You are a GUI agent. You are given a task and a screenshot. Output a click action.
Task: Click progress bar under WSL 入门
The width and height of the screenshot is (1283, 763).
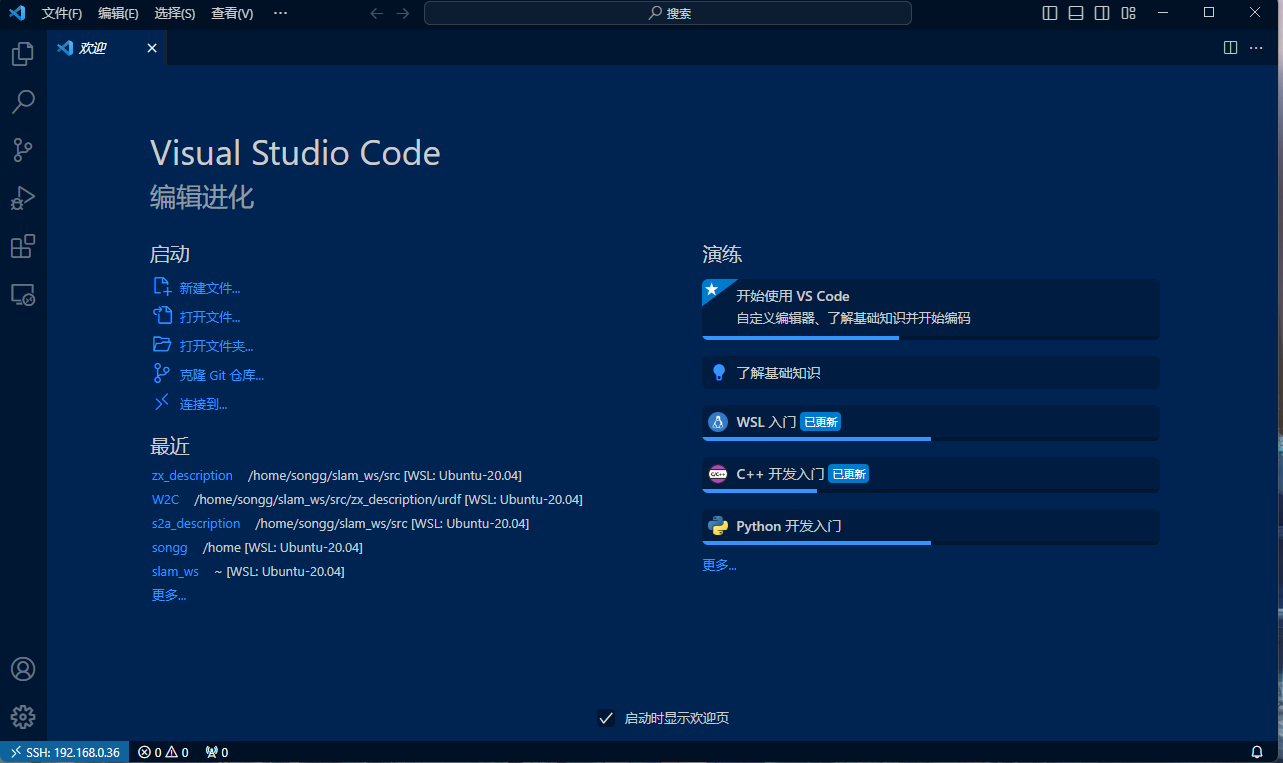coord(931,439)
